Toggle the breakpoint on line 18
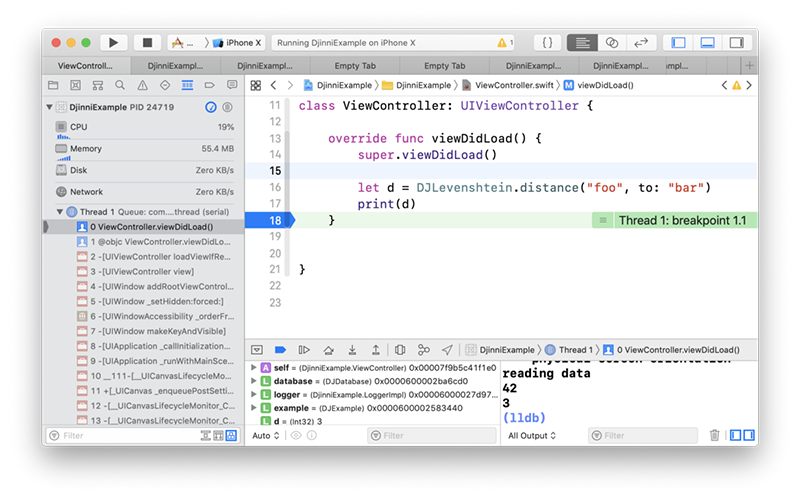 (272, 220)
